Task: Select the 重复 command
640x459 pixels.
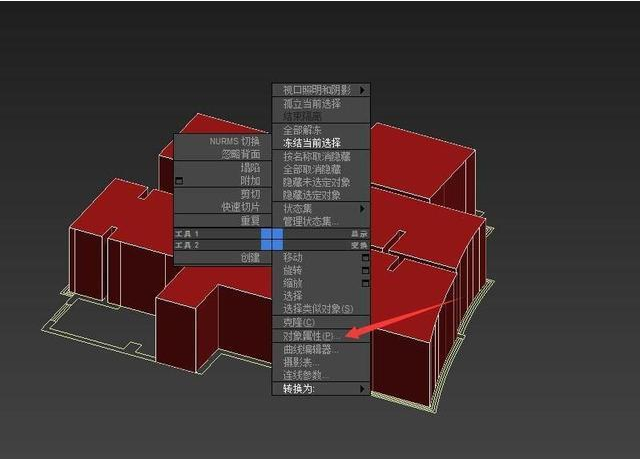Action: click(250, 221)
